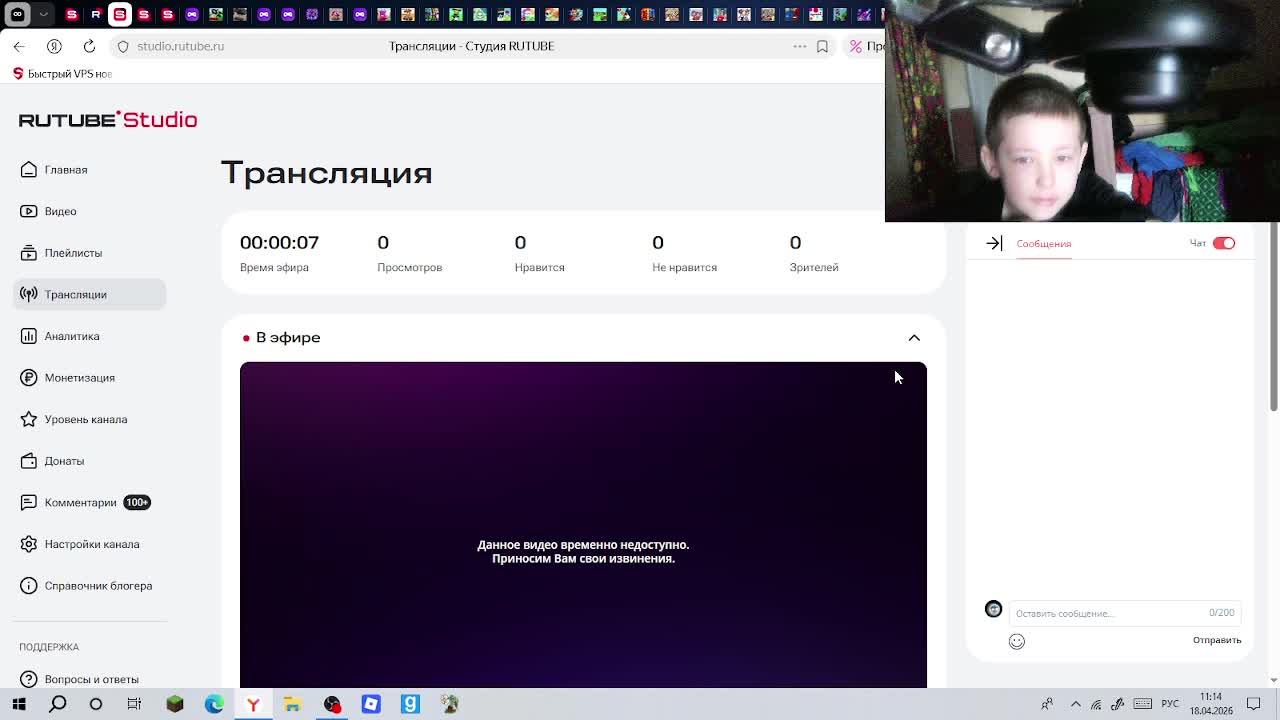The image size is (1280, 720).
Task: Click the chat user avatar icon
Action: [x=993, y=609]
